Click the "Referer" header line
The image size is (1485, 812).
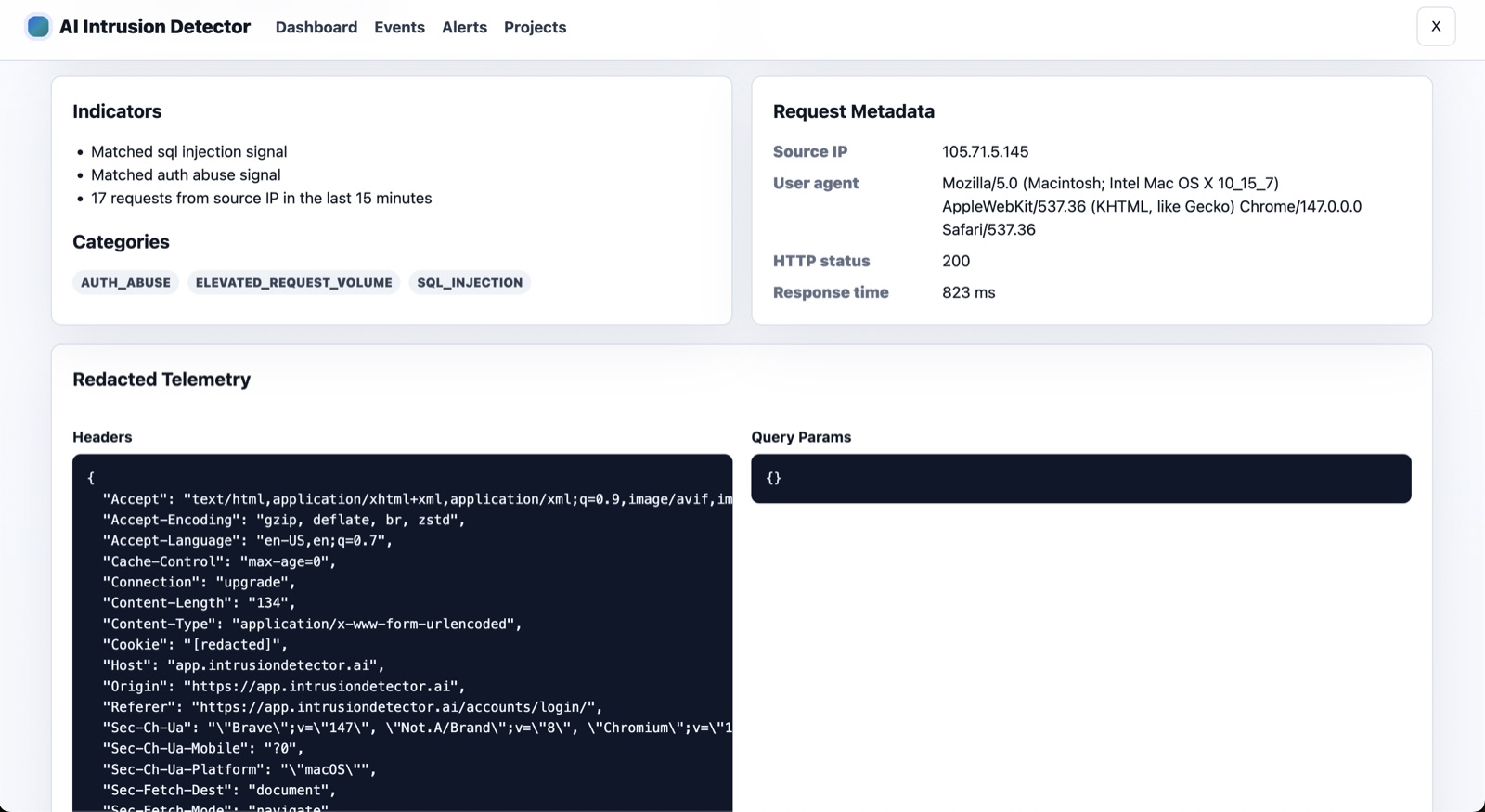tap(353, 706)
